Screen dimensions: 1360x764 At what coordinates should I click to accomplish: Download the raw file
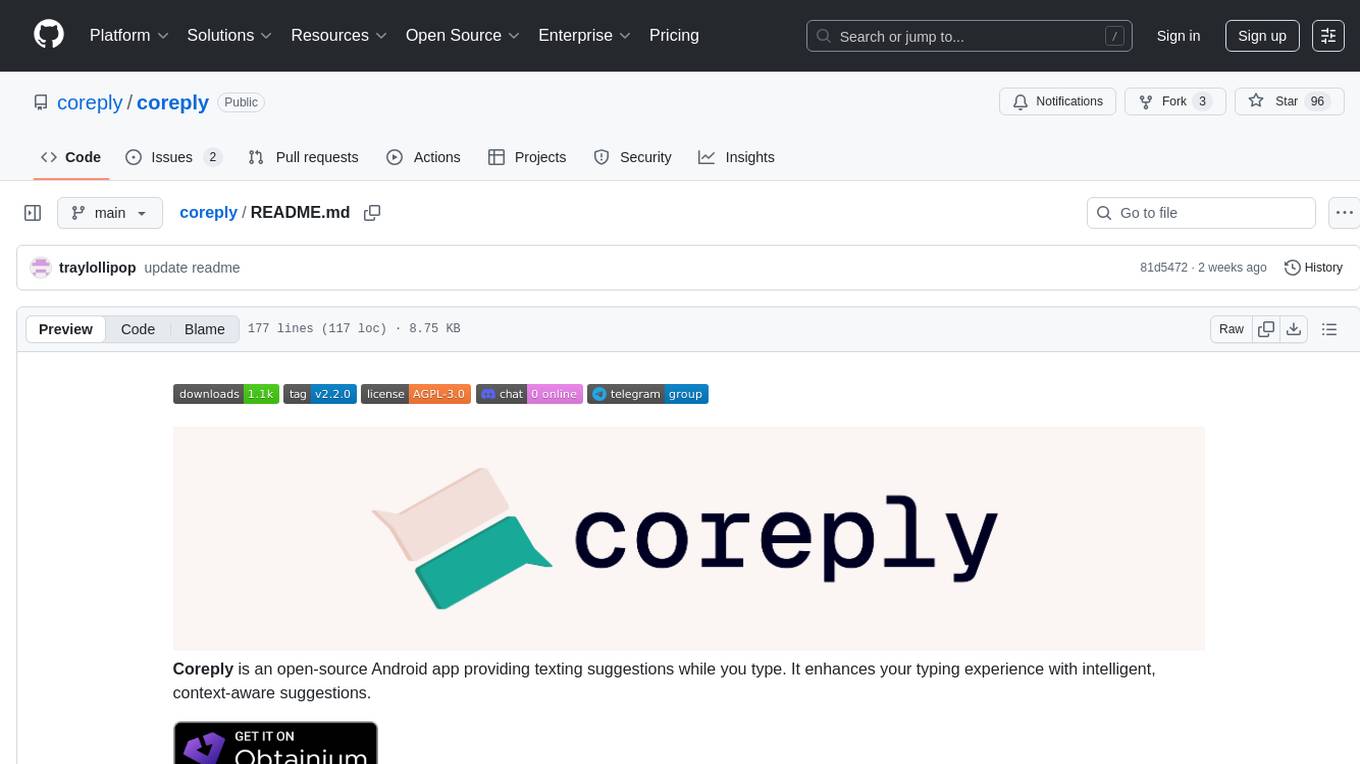pyautogui.click(x=1293, y=329)
